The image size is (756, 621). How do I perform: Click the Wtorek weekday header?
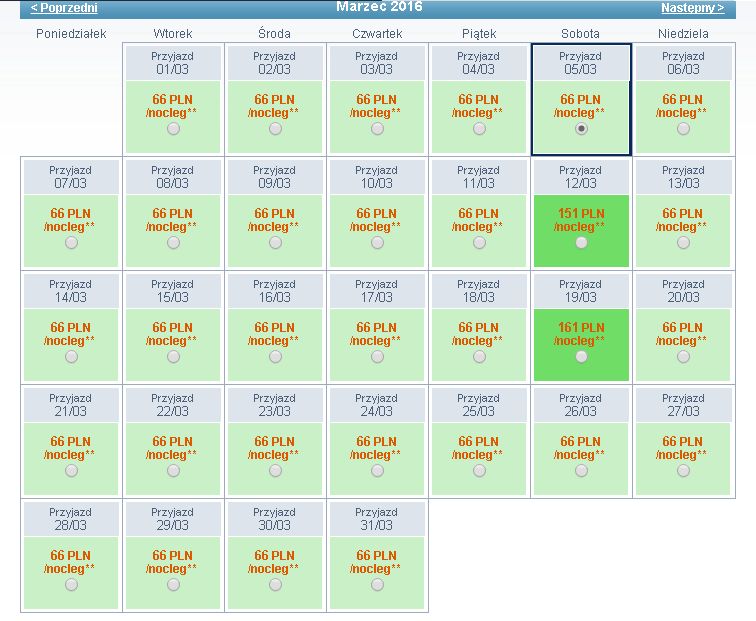[x=173, y=34]
